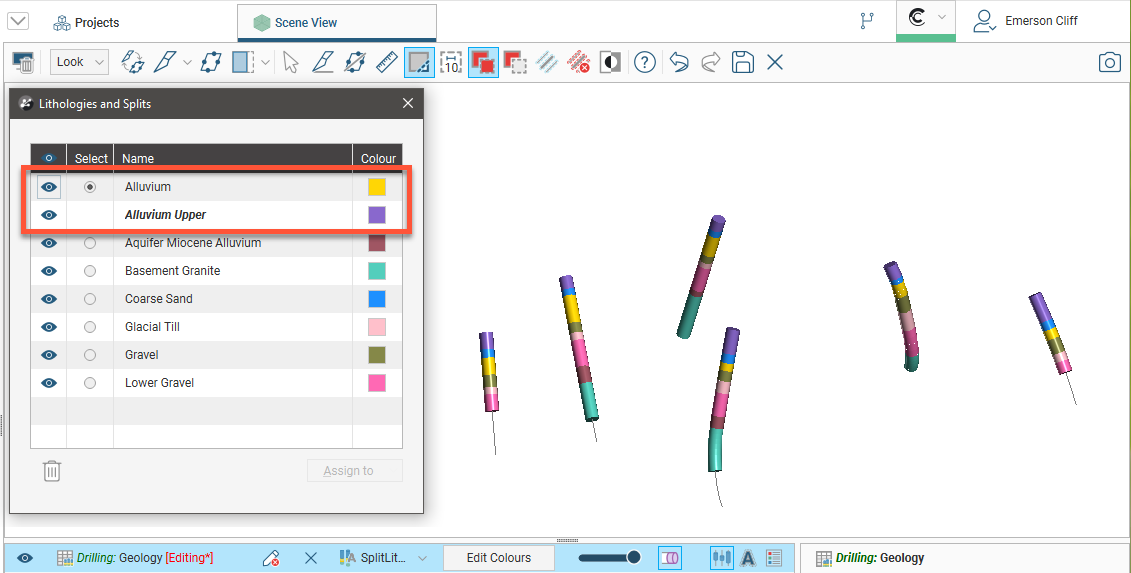
Task: Hide the Basement Granite lithology
Action: click(x=48, y=271)
